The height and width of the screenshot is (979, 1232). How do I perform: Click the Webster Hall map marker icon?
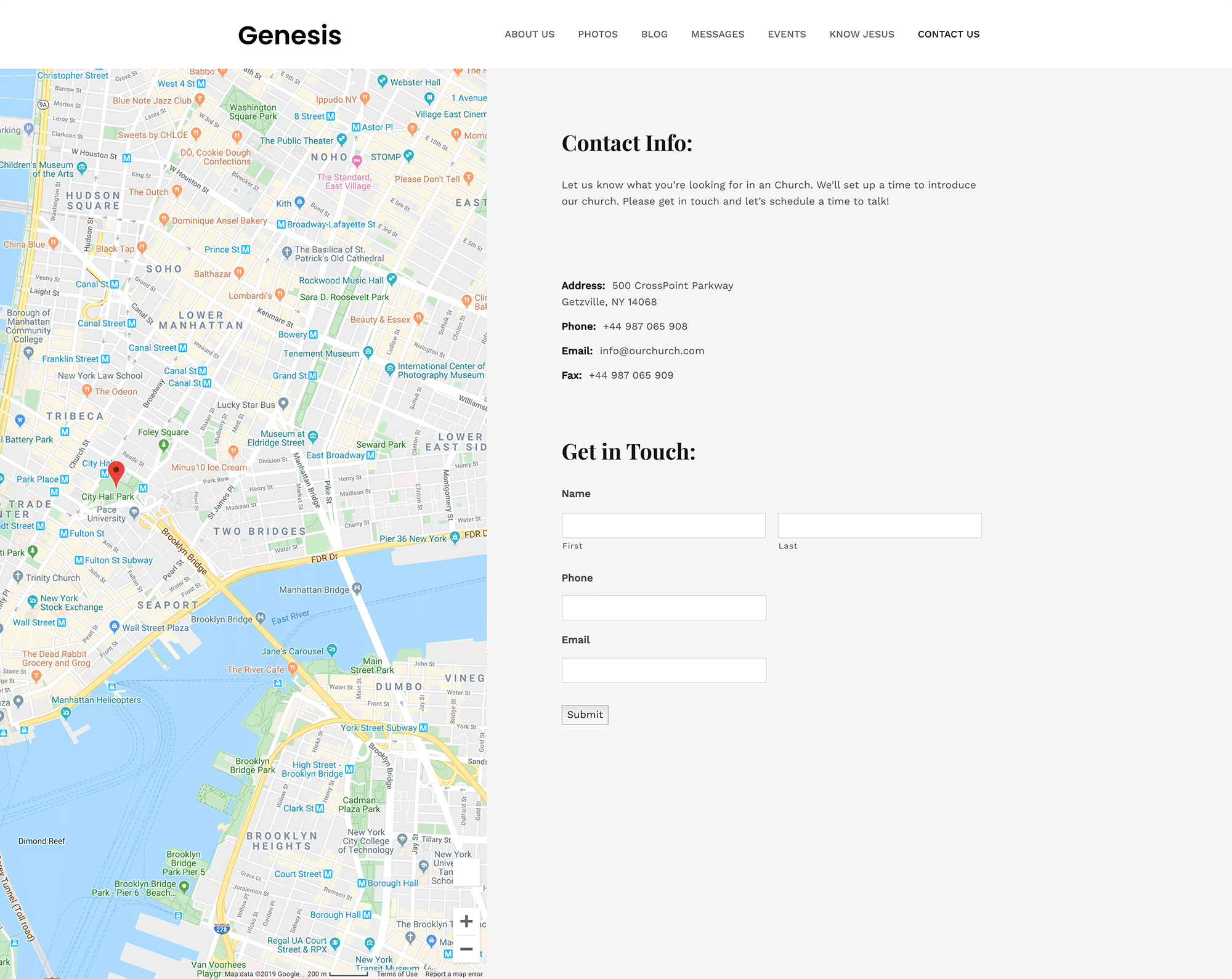click(382, 81)
